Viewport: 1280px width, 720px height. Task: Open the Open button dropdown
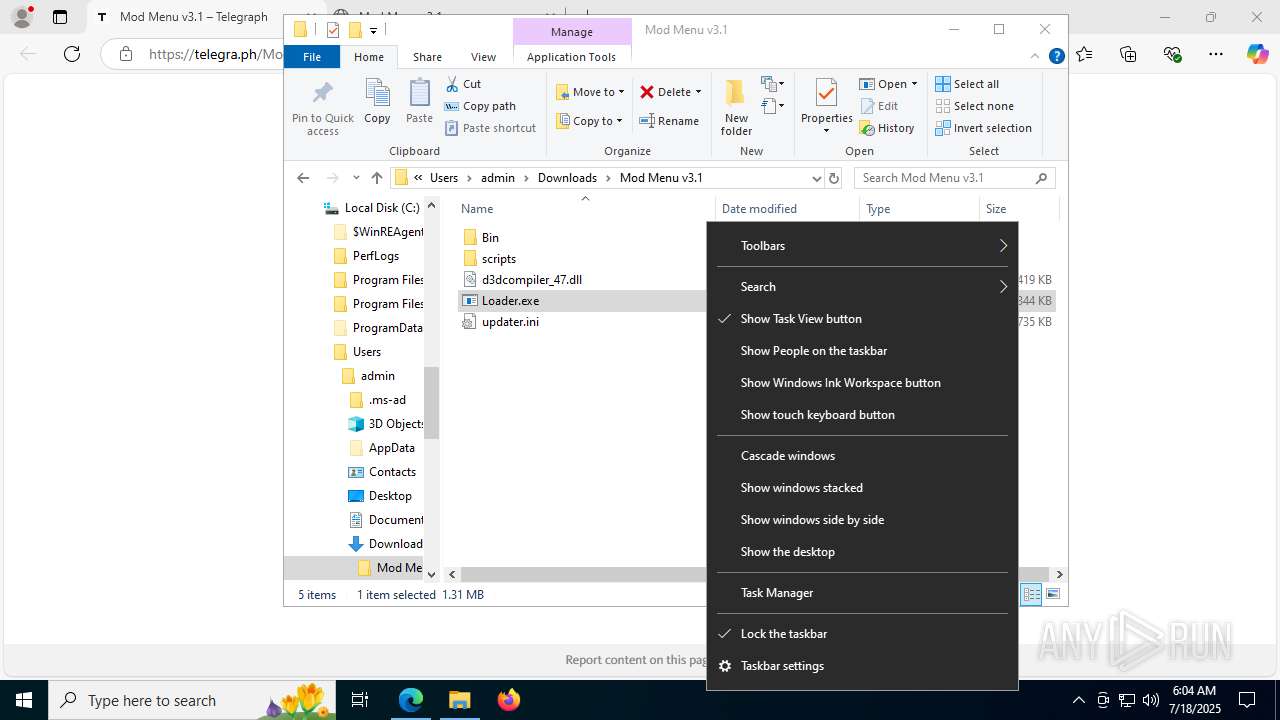pyautogui.click(x=914, y=84)
